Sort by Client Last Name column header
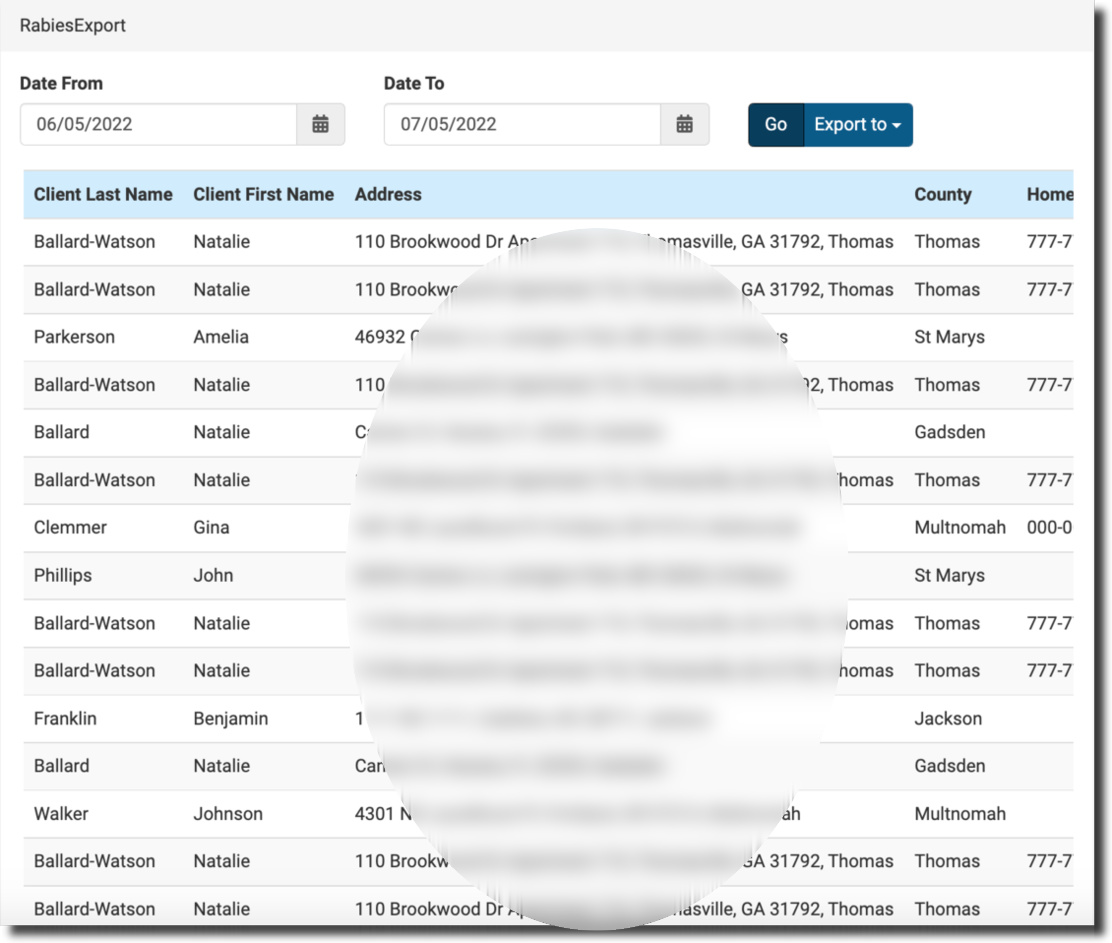 (103, 194)
